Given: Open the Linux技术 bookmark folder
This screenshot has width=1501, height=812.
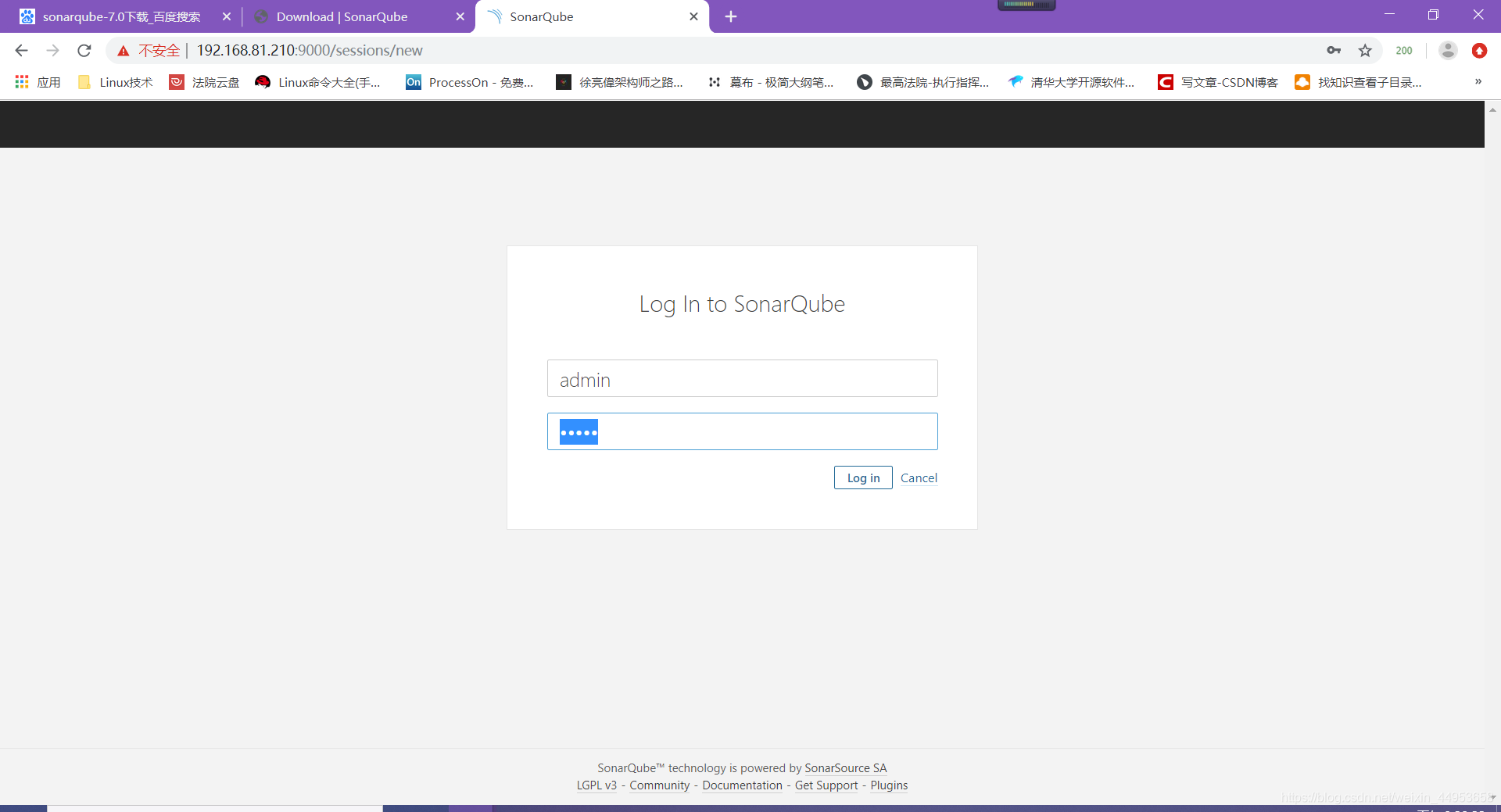Looking at the screenshot, I should click(x=116, y=82).
